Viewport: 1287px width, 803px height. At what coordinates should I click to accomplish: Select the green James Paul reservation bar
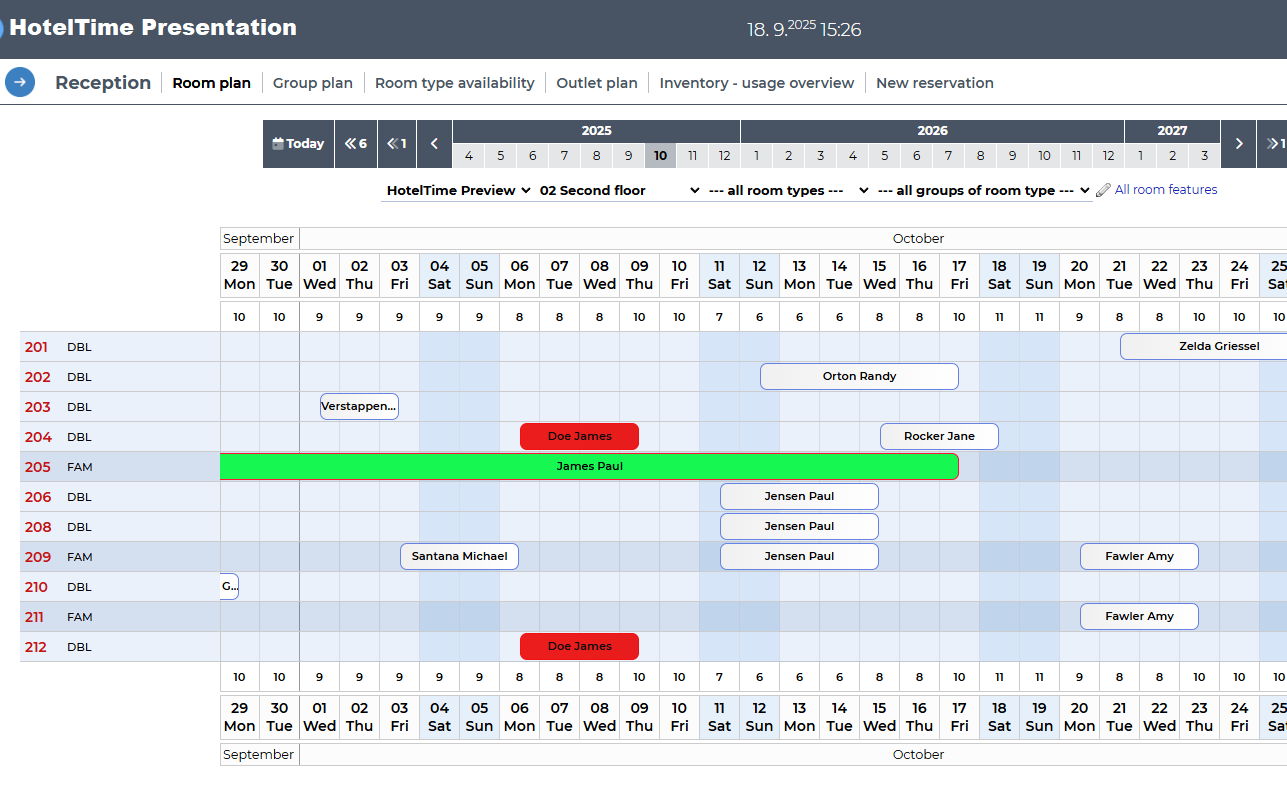589,466
